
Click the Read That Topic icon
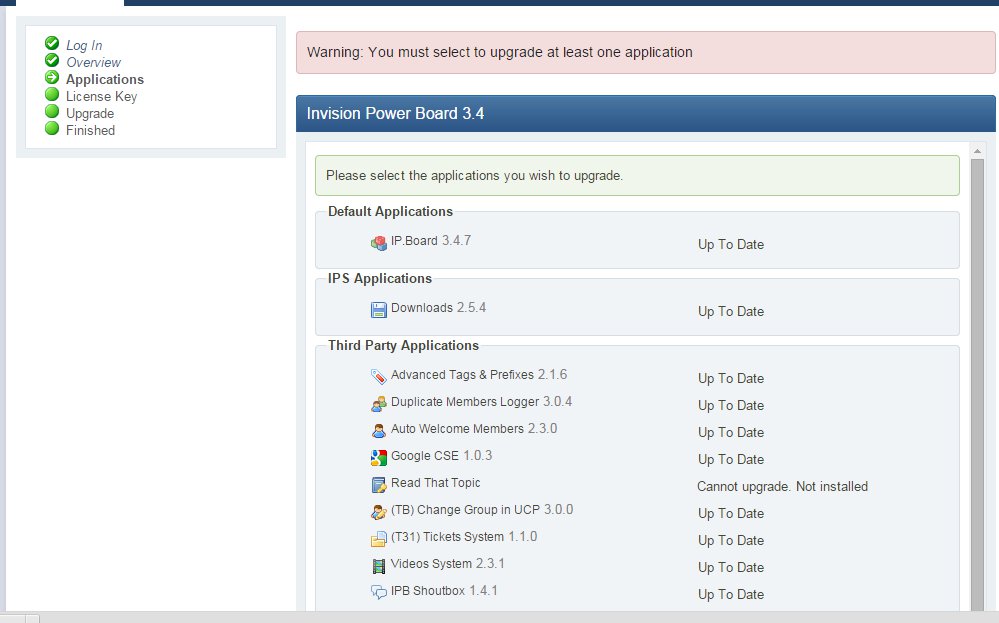click(x=379, y=485)
